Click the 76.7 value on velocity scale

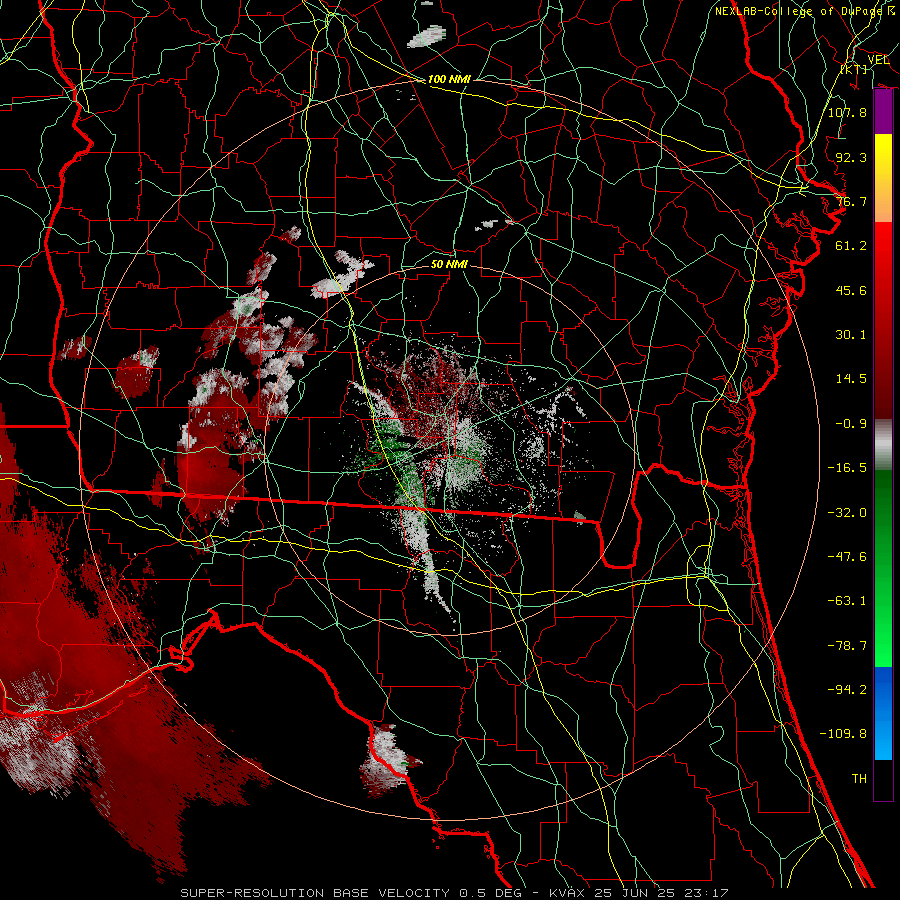(x=851, y=201)
